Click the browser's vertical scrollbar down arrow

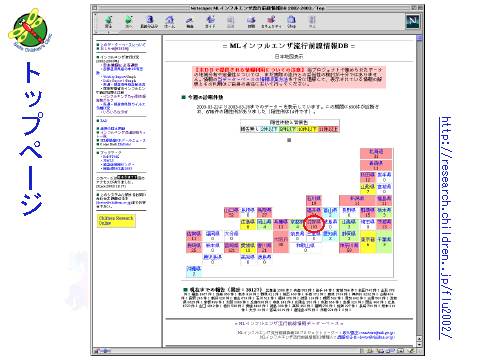pos(419,344)
